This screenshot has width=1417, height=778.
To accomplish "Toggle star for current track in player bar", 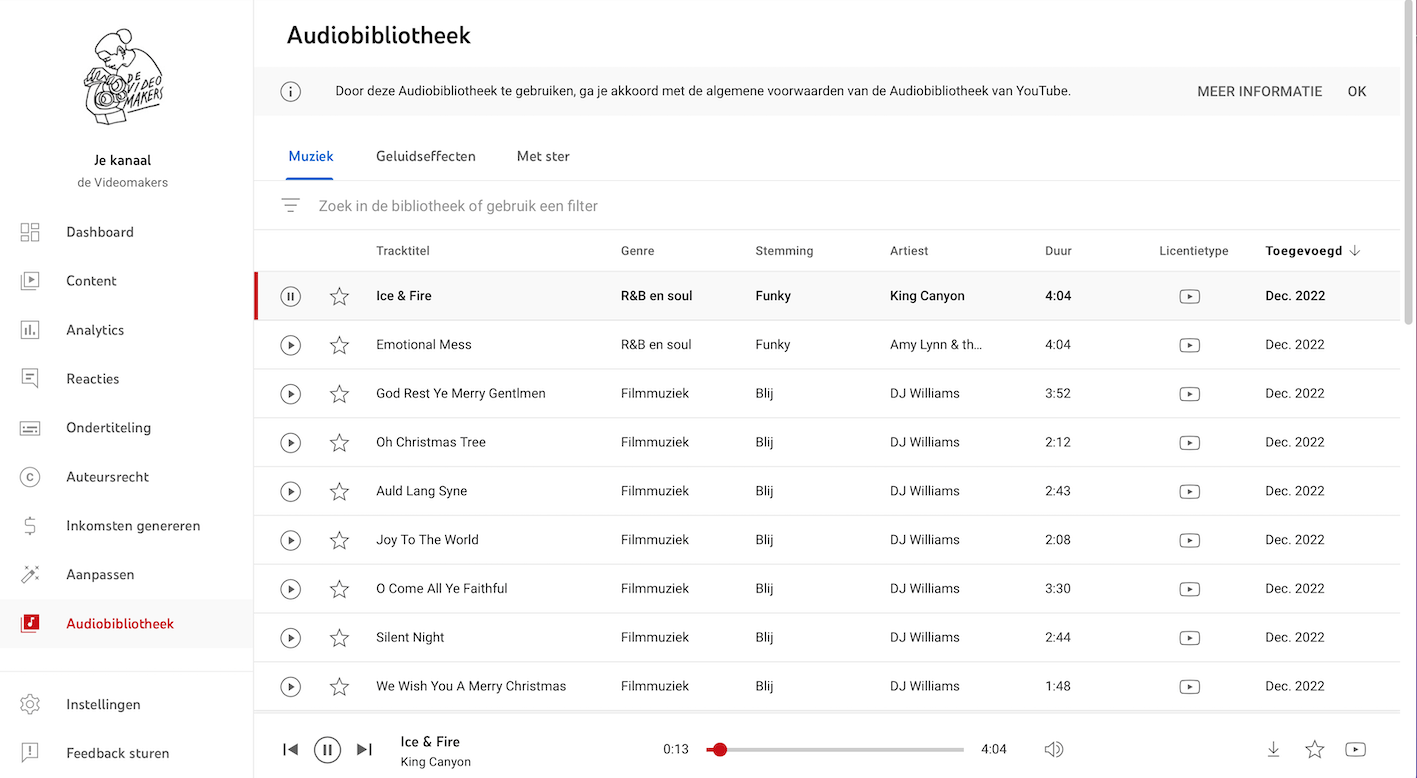I will pyautogui.click(x=1314, y=749).
